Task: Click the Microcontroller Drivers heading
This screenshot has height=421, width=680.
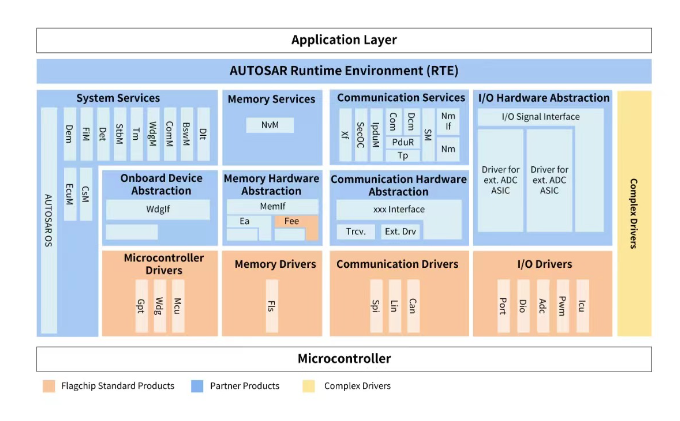Action: pos(164,264)
